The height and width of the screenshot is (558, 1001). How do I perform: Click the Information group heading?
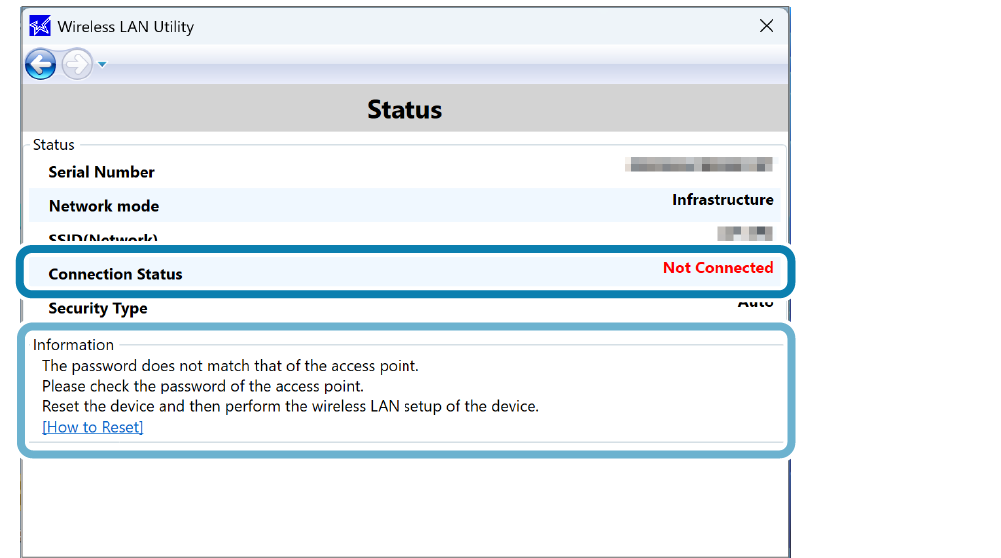(x=73, y=345)
